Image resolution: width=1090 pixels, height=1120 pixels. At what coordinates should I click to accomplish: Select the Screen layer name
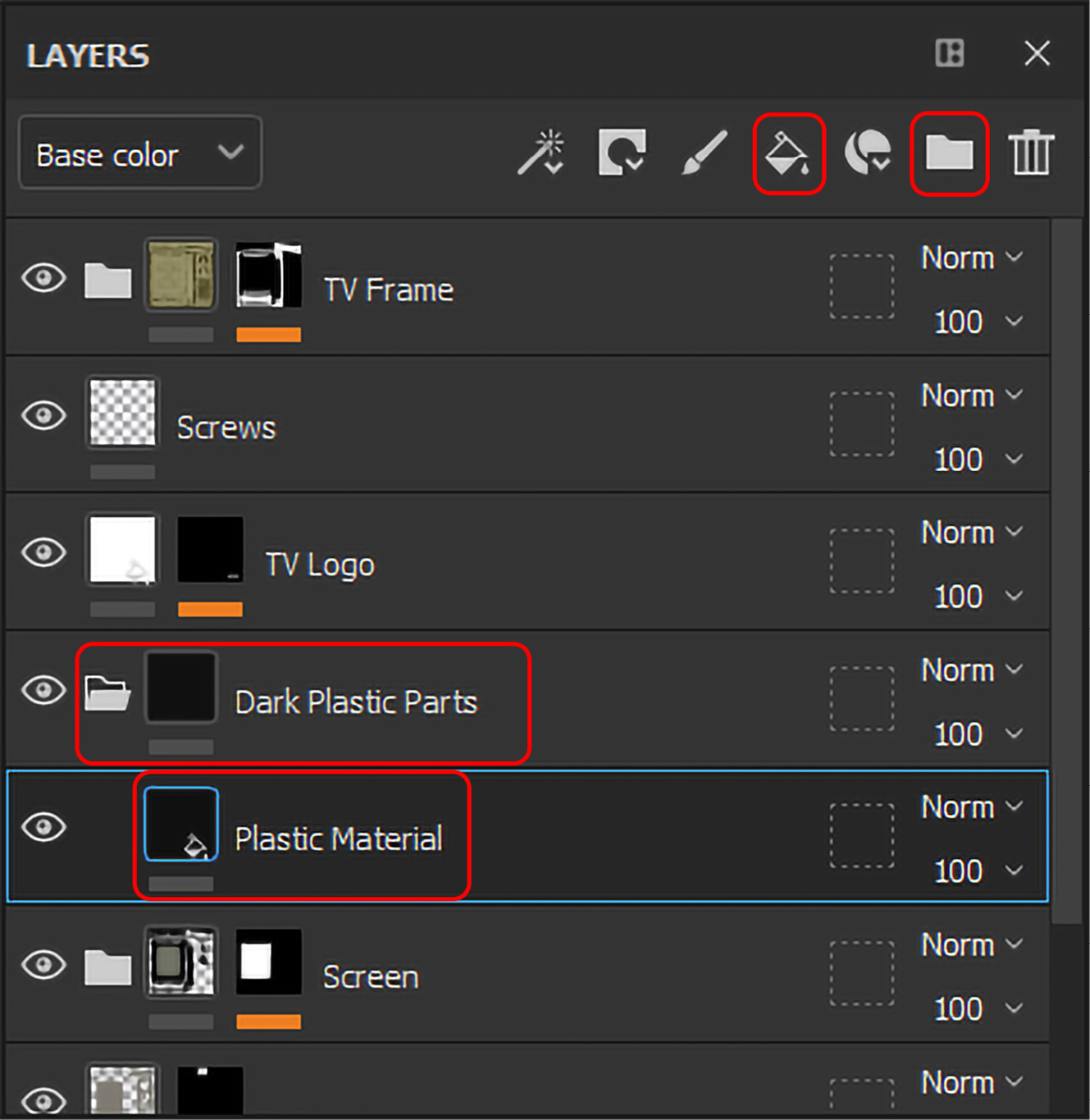(x=371, y=977)
